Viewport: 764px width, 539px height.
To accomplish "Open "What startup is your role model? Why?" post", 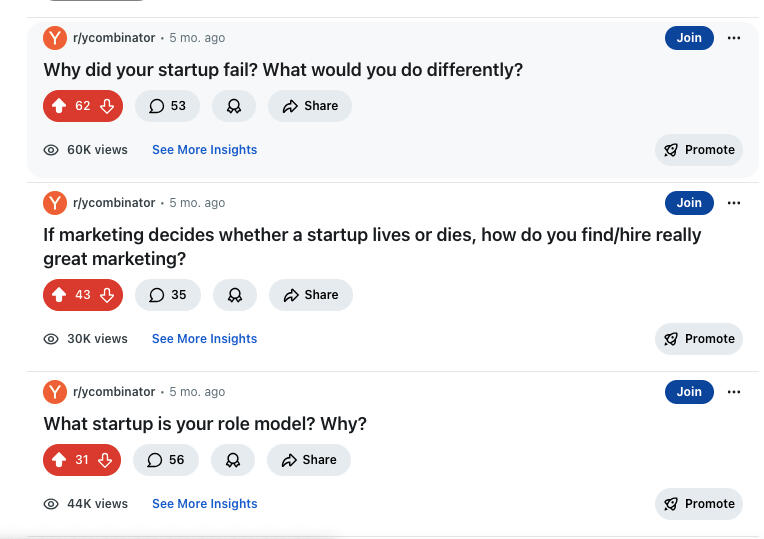I will (x=205, y=424).
